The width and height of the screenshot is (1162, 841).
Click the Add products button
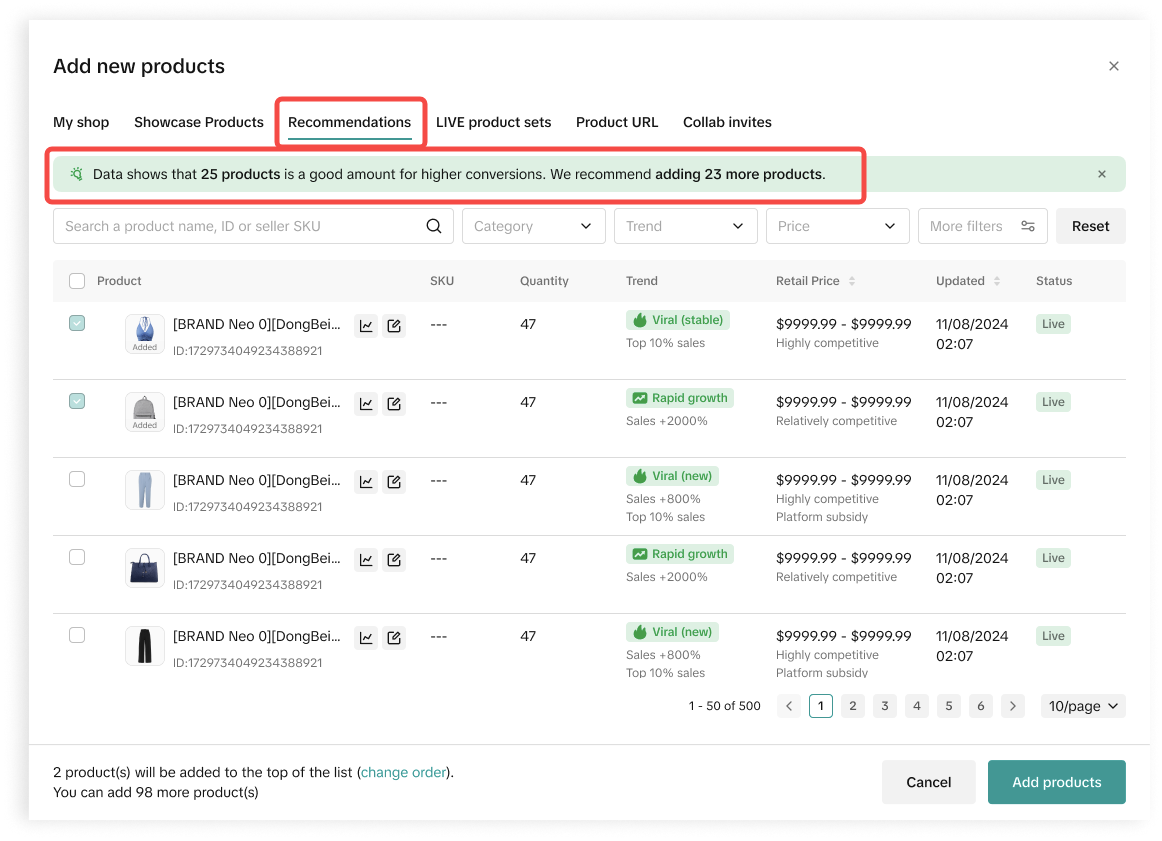pyautogui.click(x=1056, y=782)
